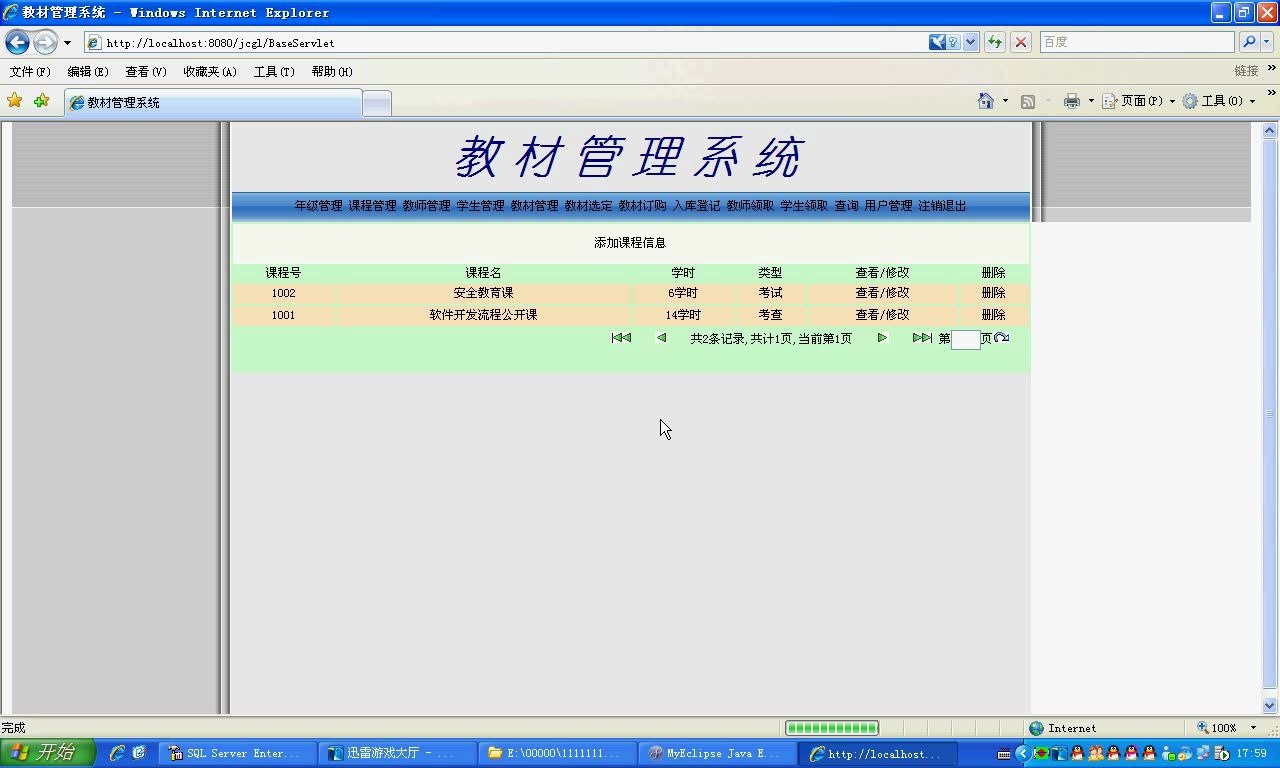
Task: Open the 页面(P) command dropdown
Action: pyautogui.click(x=1138, y=101)
